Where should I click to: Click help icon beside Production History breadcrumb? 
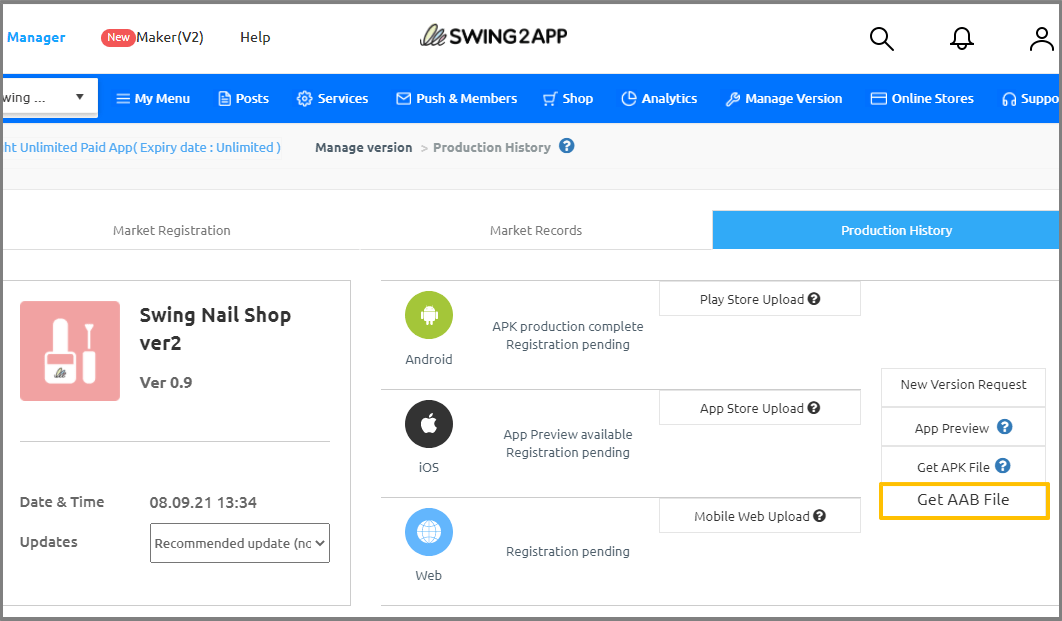(x=567, y=146)
